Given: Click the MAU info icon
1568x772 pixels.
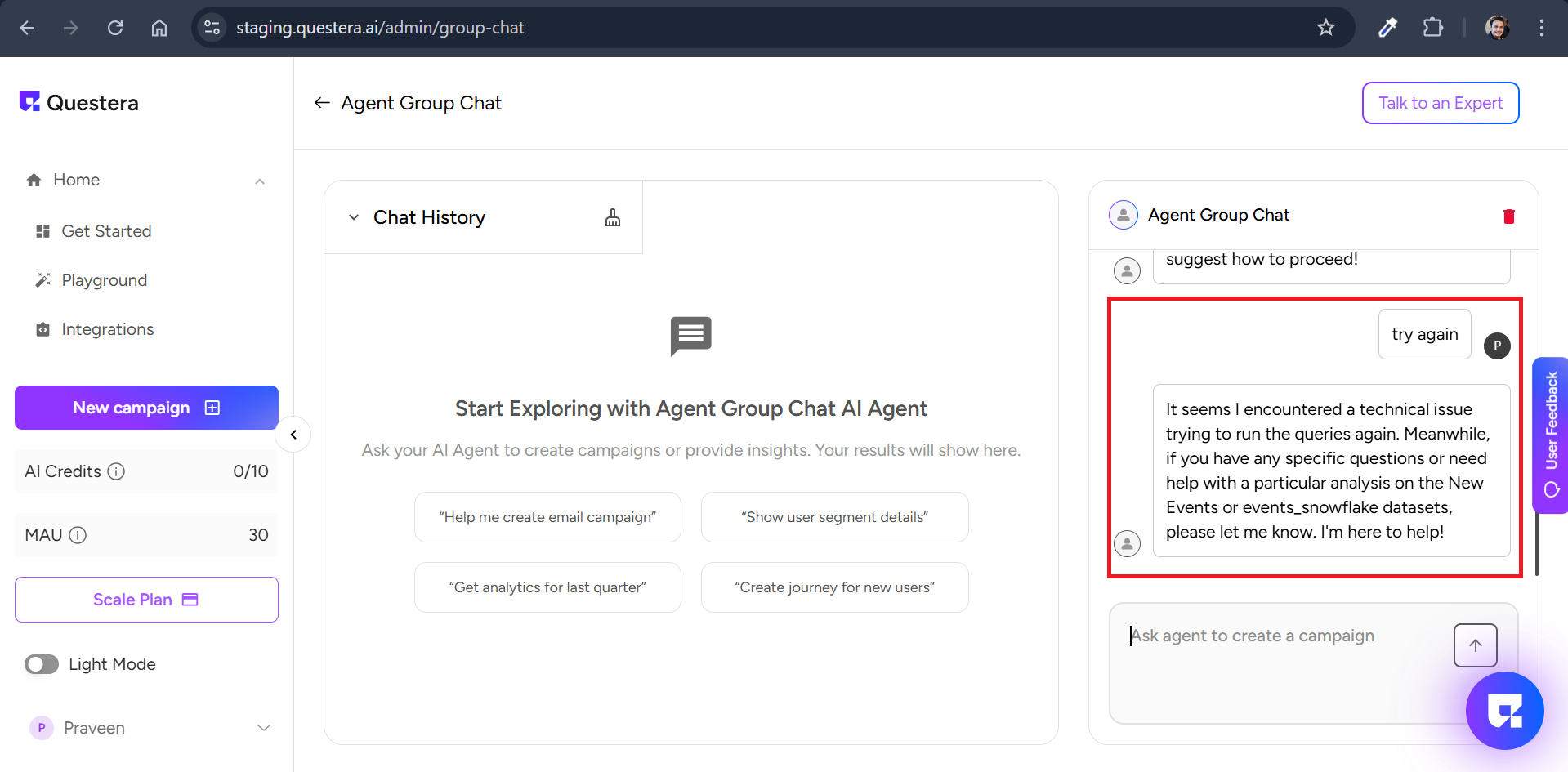Looking at the screenshot, I should point(78,535).
